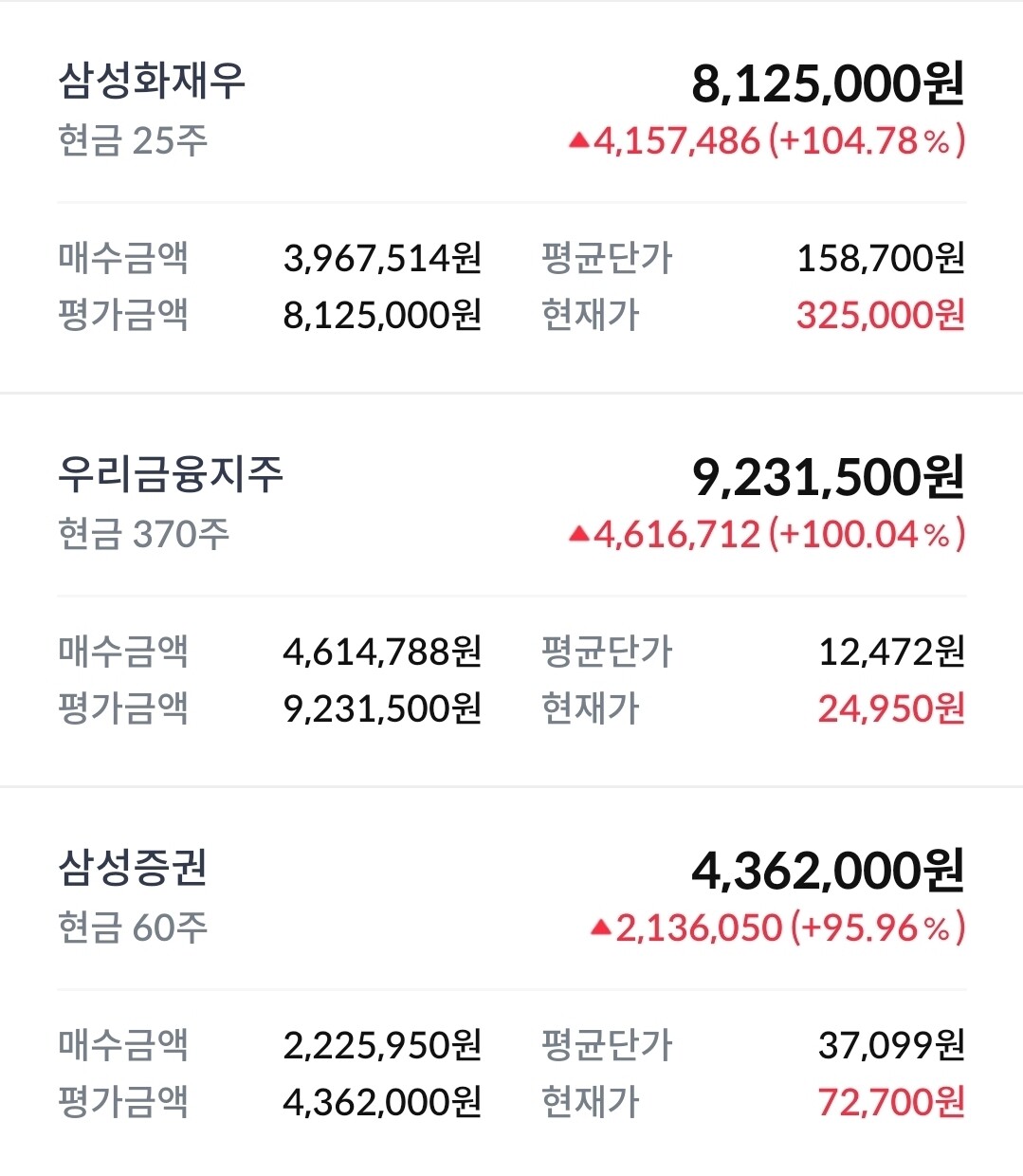The height and width of the screenshot is (1176, 1023).
Task: Open the 삼성화재우 stock name
Action: (x=152, y=81)
